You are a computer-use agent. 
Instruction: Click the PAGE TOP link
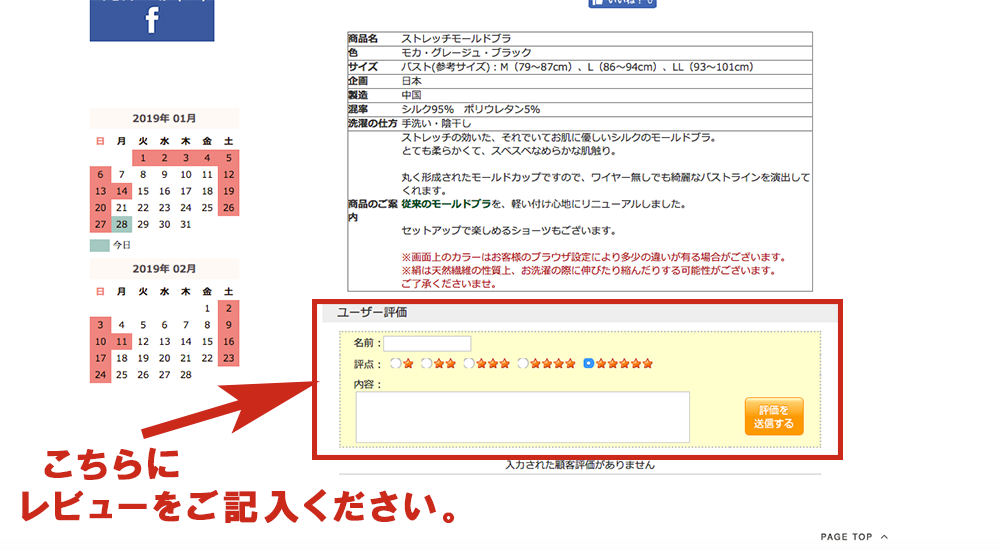[846, 537]
